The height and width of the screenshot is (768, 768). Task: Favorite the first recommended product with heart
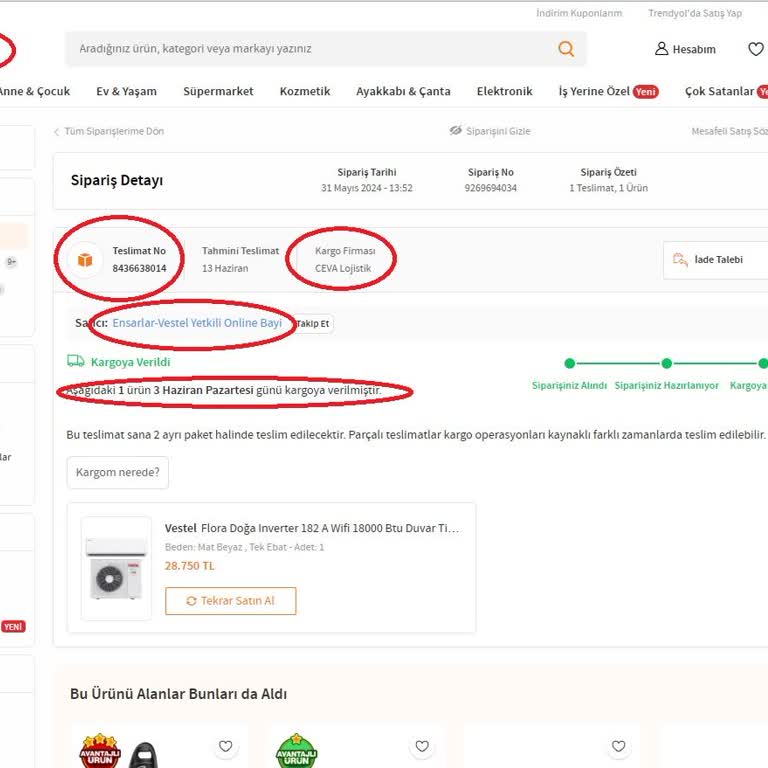(x=225, y=746)
